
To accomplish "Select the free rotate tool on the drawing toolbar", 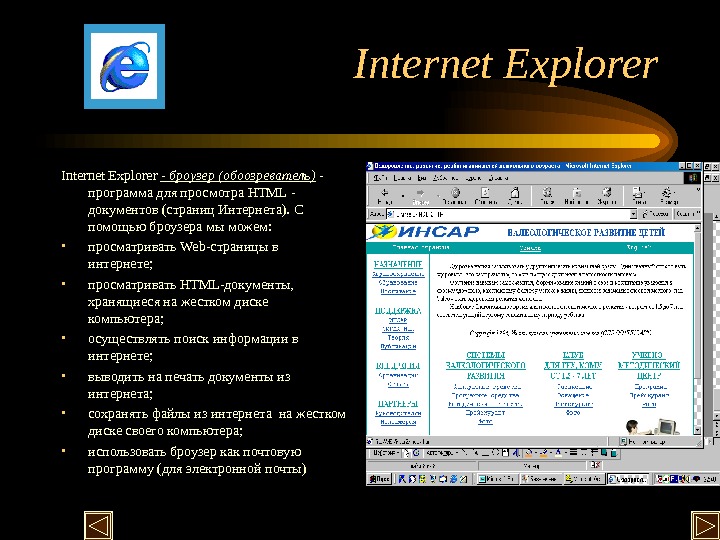I will [416, 453].
